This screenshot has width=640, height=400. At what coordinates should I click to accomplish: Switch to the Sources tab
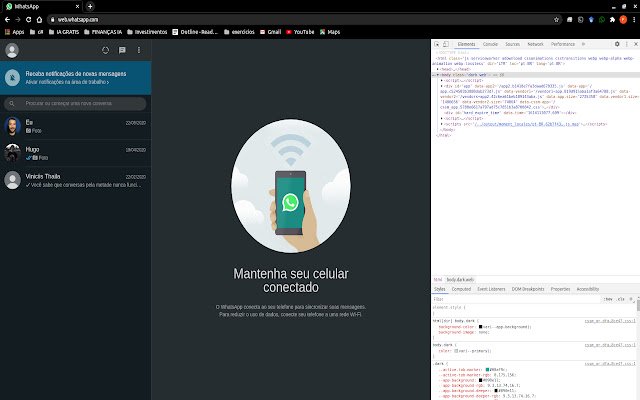click(512, 44)
